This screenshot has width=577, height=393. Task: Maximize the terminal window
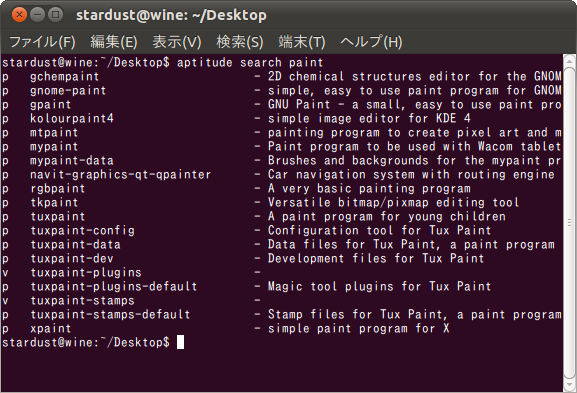[56, 15]
